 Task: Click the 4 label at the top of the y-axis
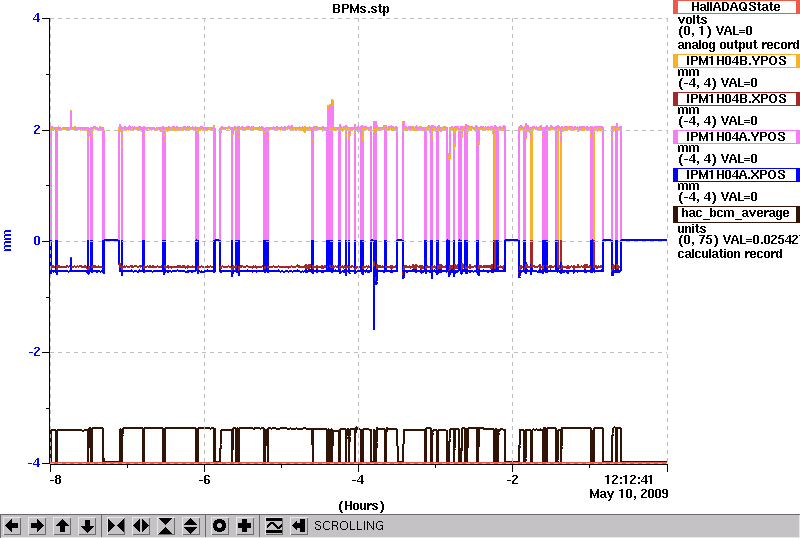pos(36,18)
